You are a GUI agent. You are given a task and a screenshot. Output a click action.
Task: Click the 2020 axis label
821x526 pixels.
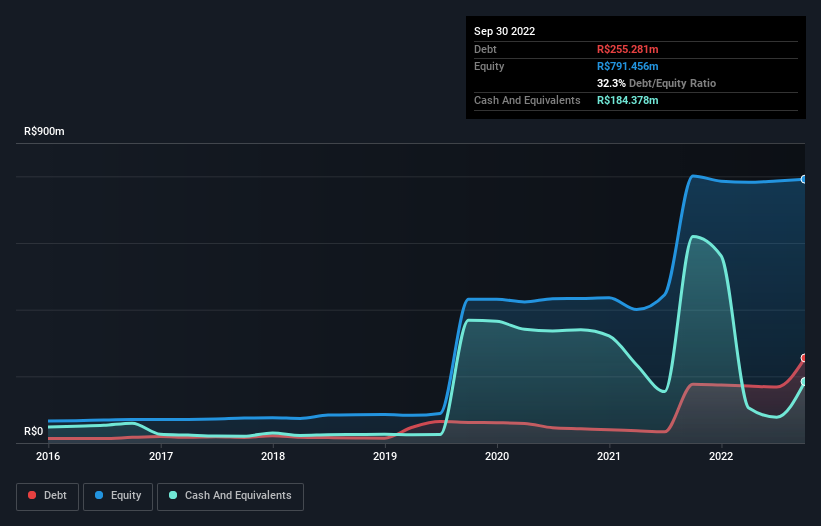point(497,456)
